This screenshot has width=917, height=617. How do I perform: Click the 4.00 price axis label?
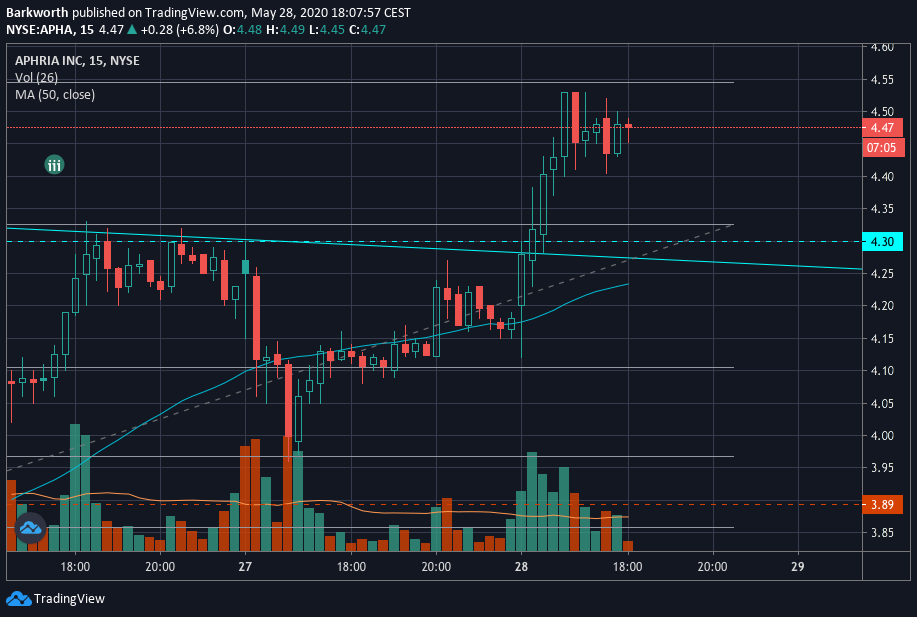point(882,435)
